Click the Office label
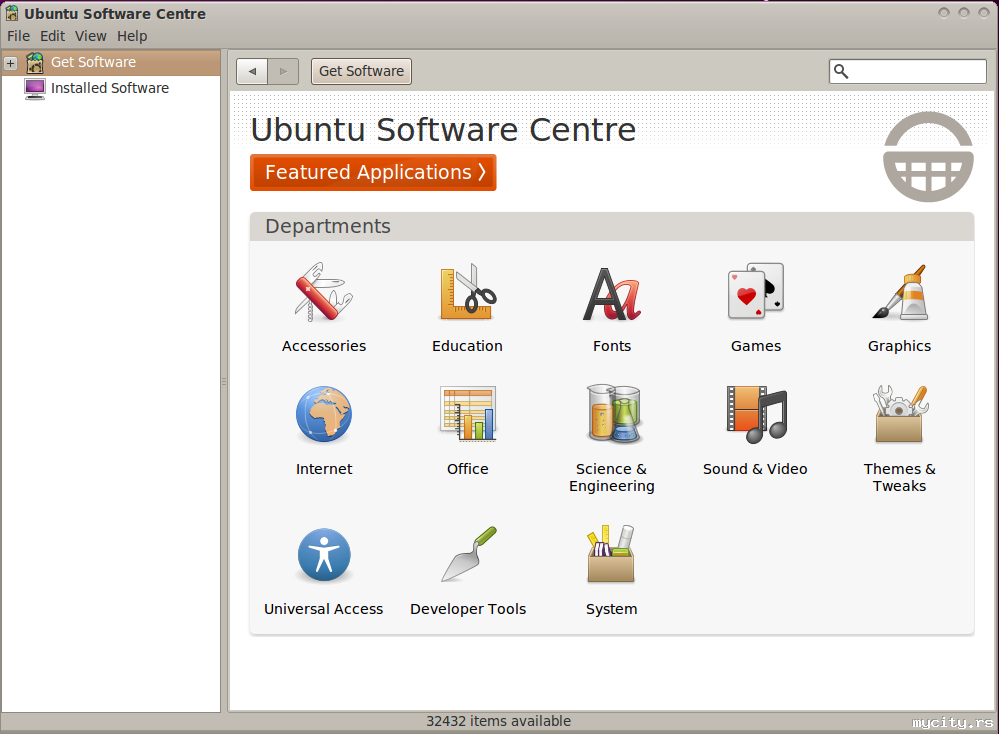 click(x=468, y=469)
